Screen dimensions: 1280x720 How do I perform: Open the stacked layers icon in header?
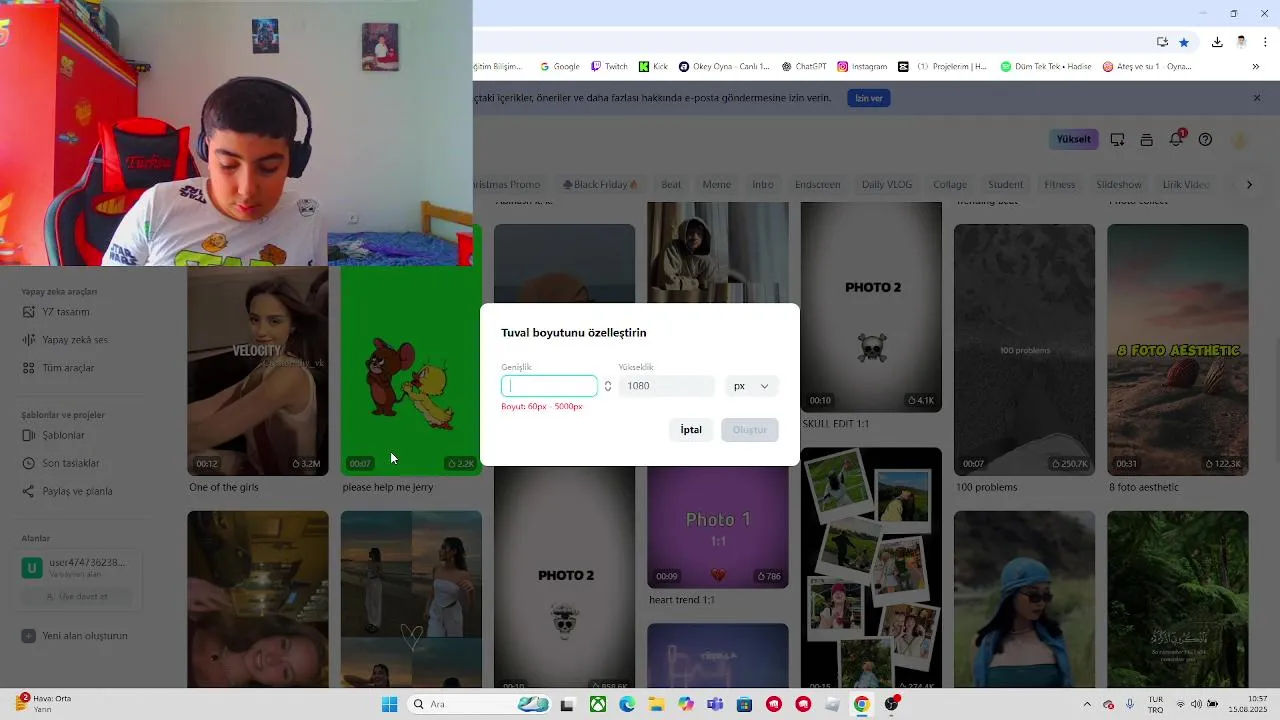1147,140
